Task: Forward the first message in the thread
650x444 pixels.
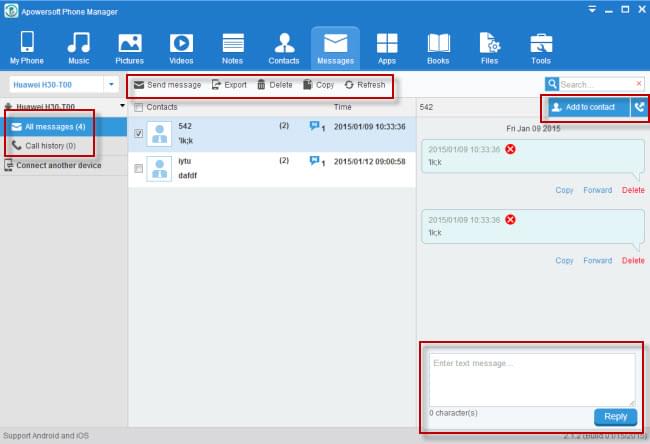Action: 598,190
